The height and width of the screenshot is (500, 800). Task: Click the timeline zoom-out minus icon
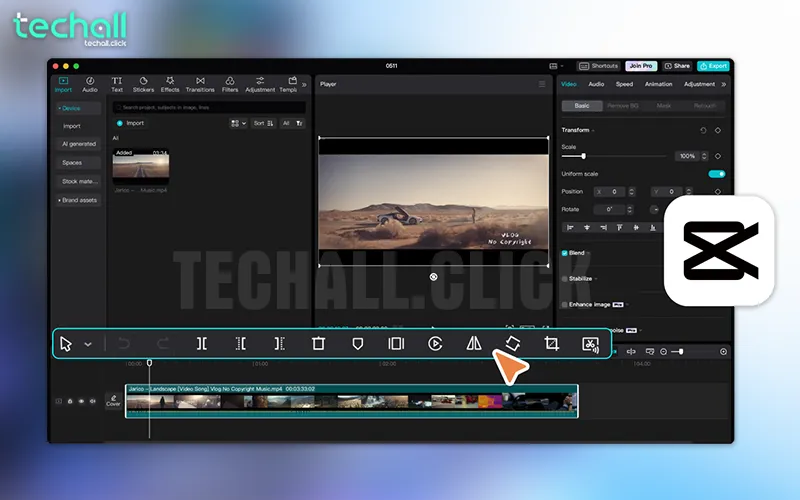[x=663, y=352]
